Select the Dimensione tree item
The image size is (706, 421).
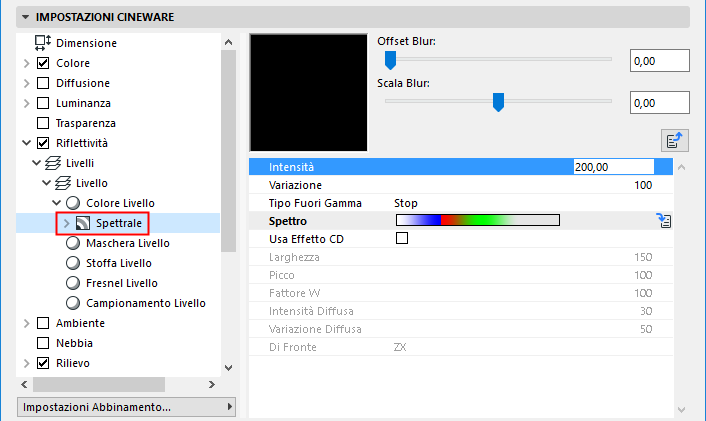click(86, 43)
